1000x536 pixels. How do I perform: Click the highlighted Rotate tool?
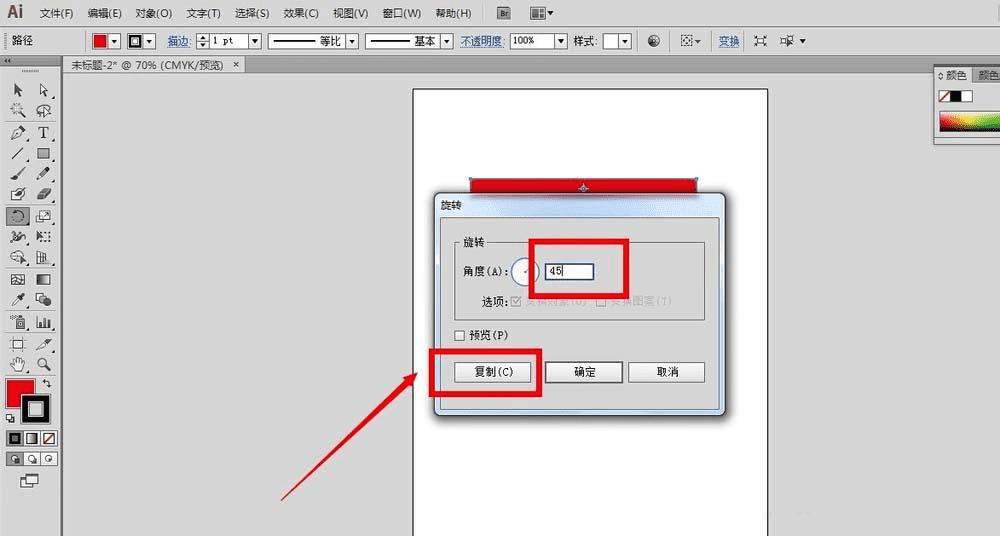click(x=18, y=216)
